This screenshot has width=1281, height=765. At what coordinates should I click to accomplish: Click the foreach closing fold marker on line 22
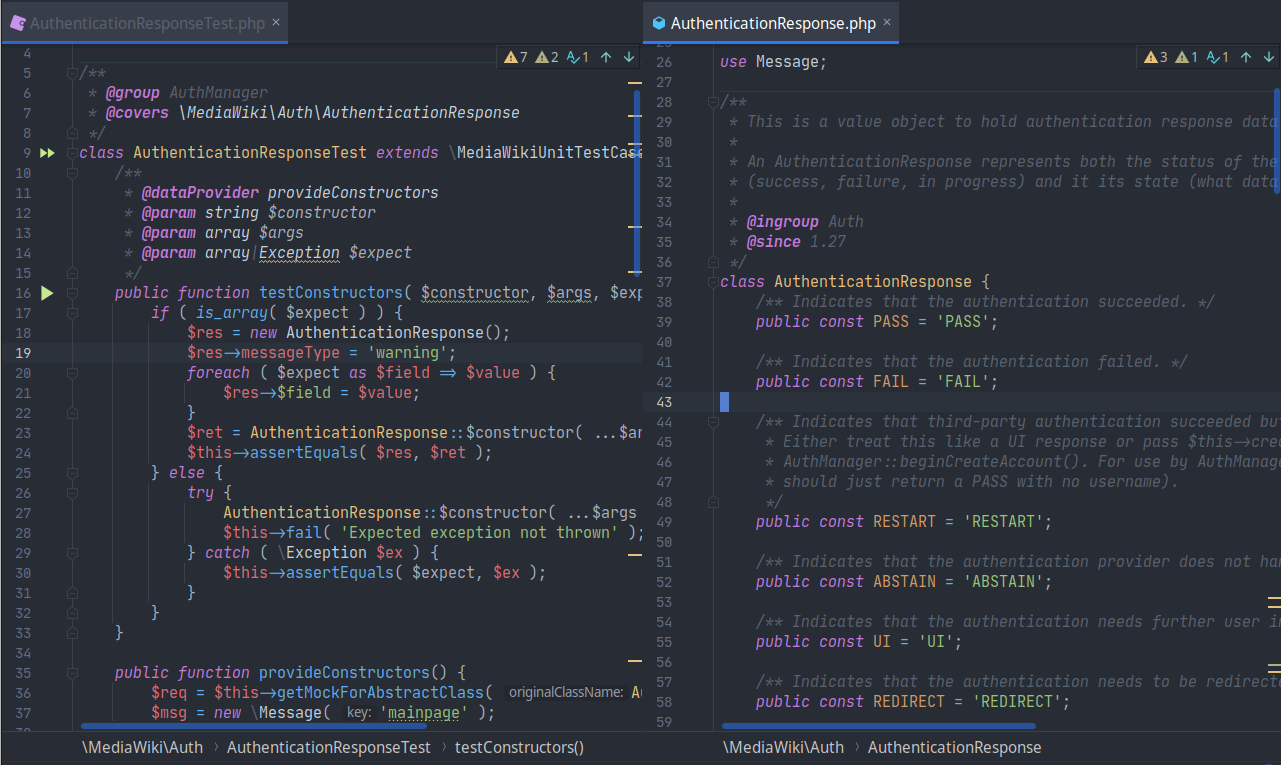coord(72,413)
